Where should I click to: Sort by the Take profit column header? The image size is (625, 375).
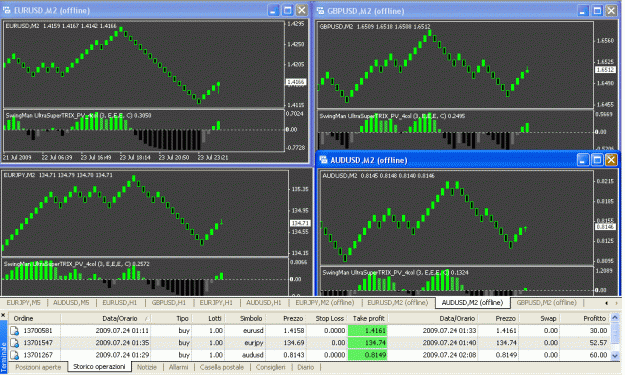[x=368, y=318]
